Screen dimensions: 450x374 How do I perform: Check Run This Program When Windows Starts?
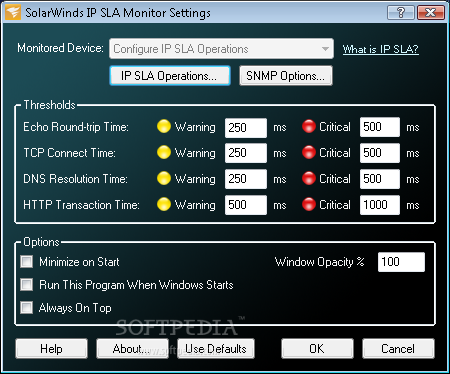click(26, 285)
